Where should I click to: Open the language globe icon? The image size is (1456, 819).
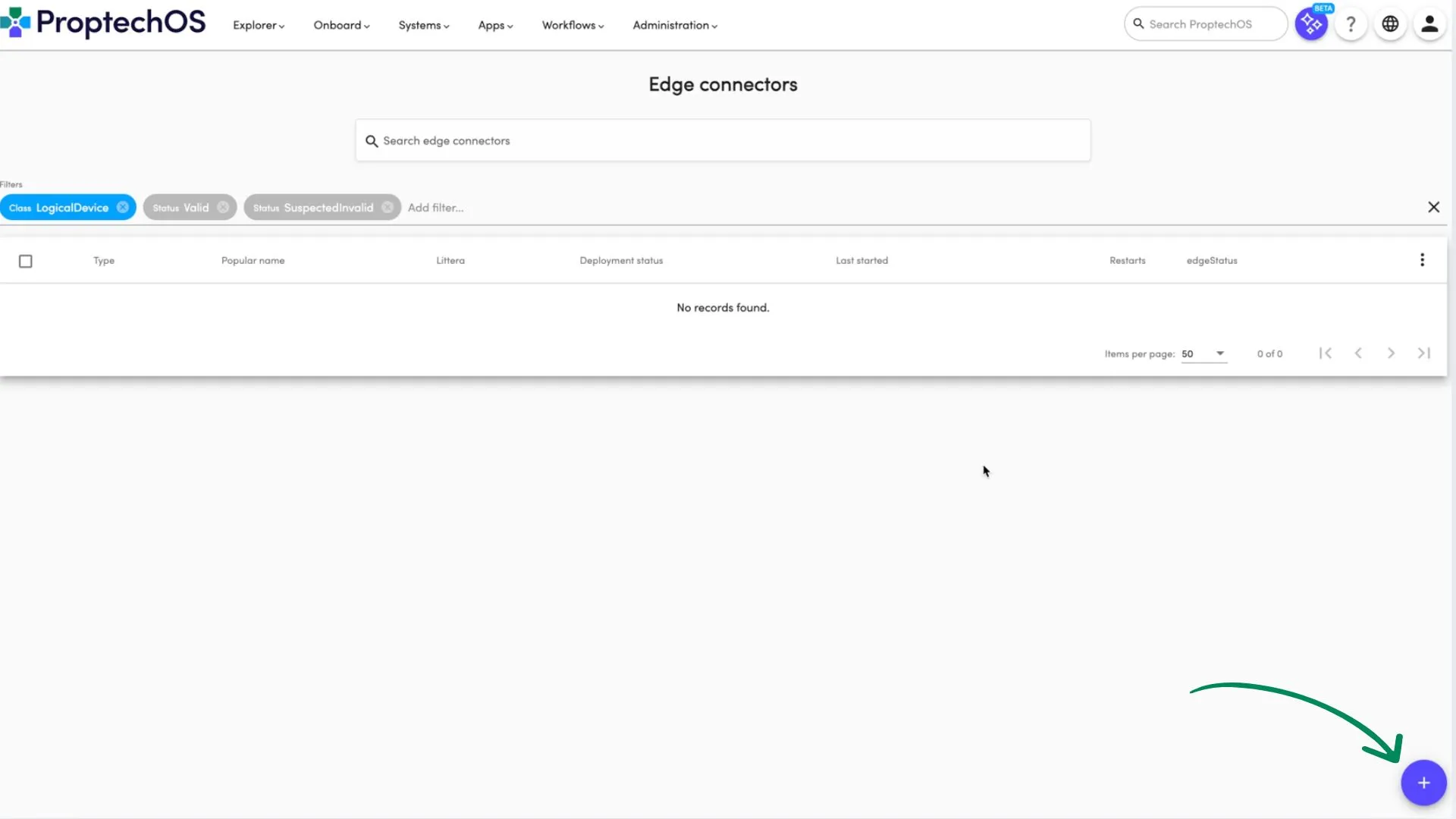point(1390,24)
